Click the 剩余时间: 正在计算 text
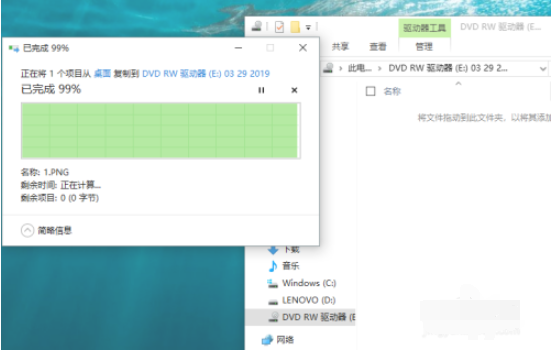This screenshot has height=360, width=552. click(61, 185)
